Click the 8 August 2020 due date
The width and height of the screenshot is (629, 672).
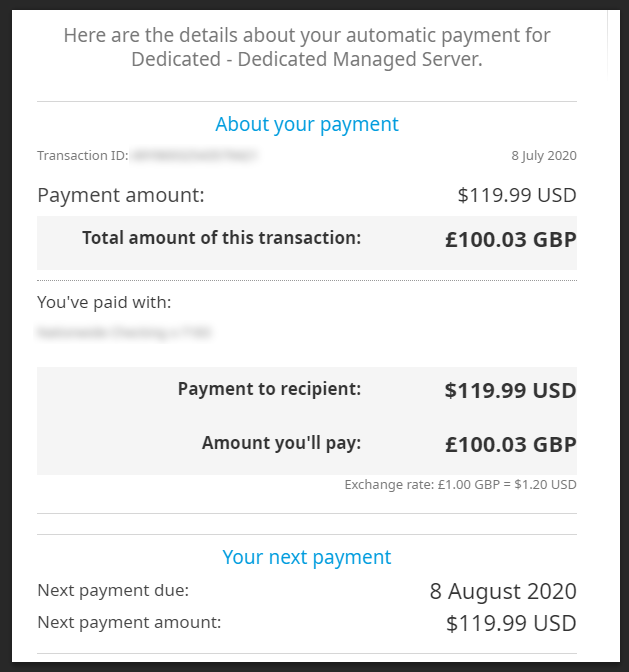coord(503,591)
